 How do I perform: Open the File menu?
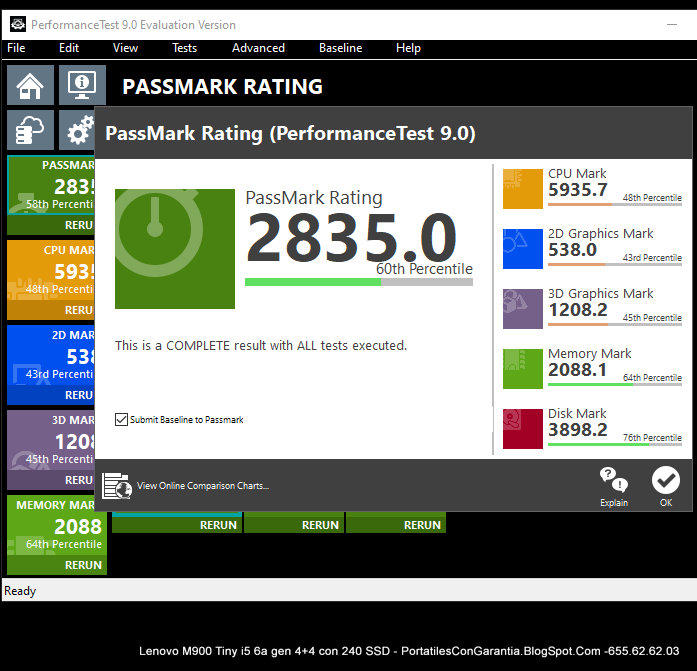(16, 48)
